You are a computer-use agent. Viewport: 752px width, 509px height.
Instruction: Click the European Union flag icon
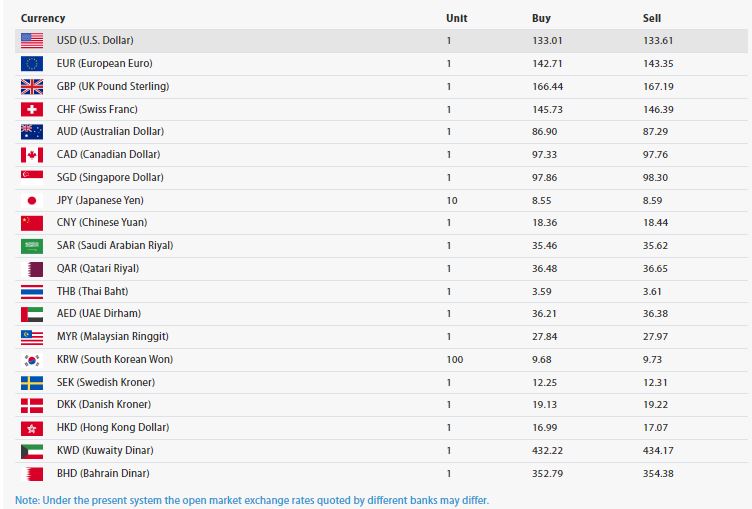point(32,64)
